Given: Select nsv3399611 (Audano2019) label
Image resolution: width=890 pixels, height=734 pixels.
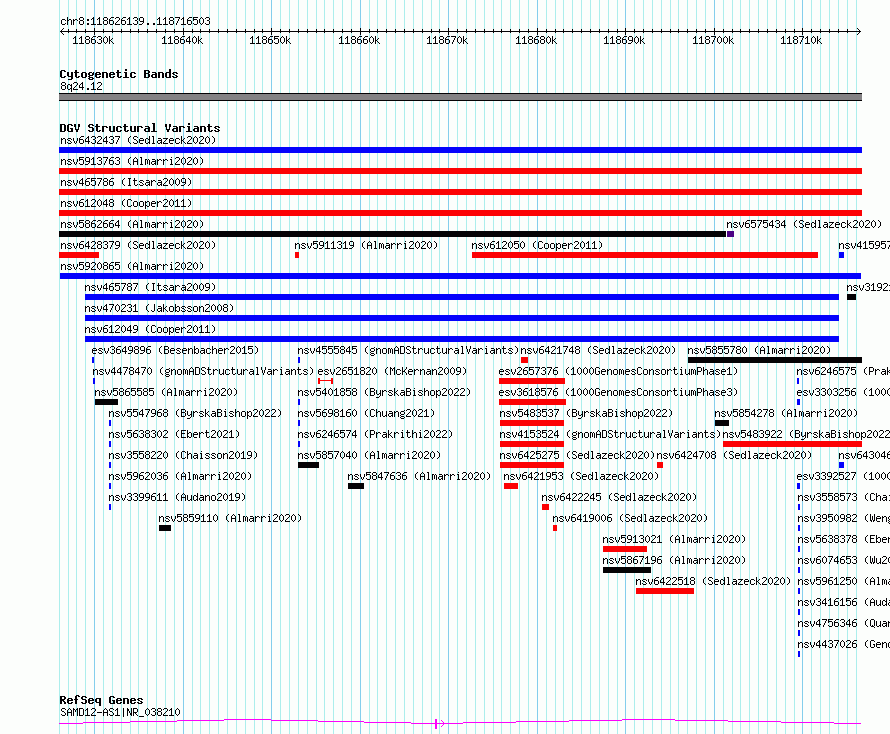Looking at the screenshot, I should pyautogui.click(x=177, y=497).
